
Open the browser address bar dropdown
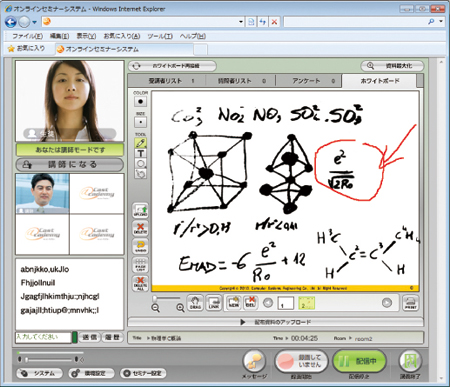click(241, 22)
